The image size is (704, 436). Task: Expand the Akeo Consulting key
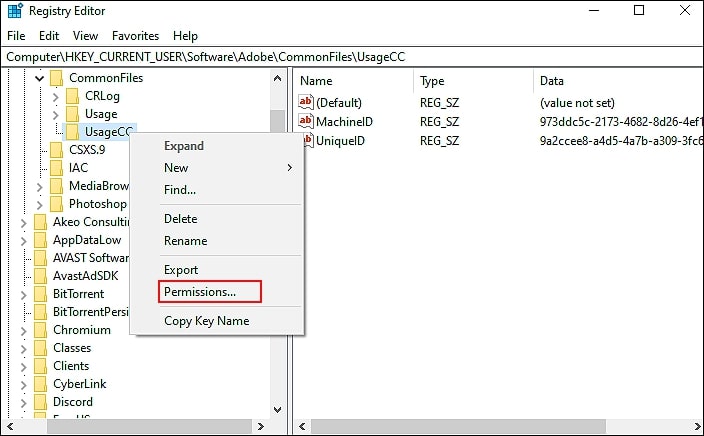[x=23, y=223]
